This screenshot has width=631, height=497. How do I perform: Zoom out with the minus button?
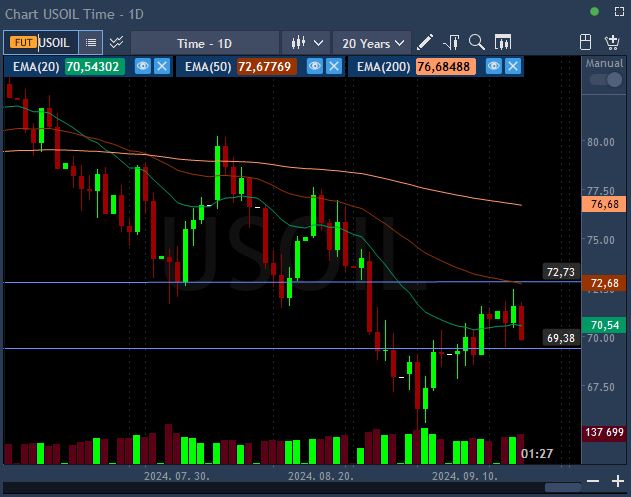pos(593,481)
